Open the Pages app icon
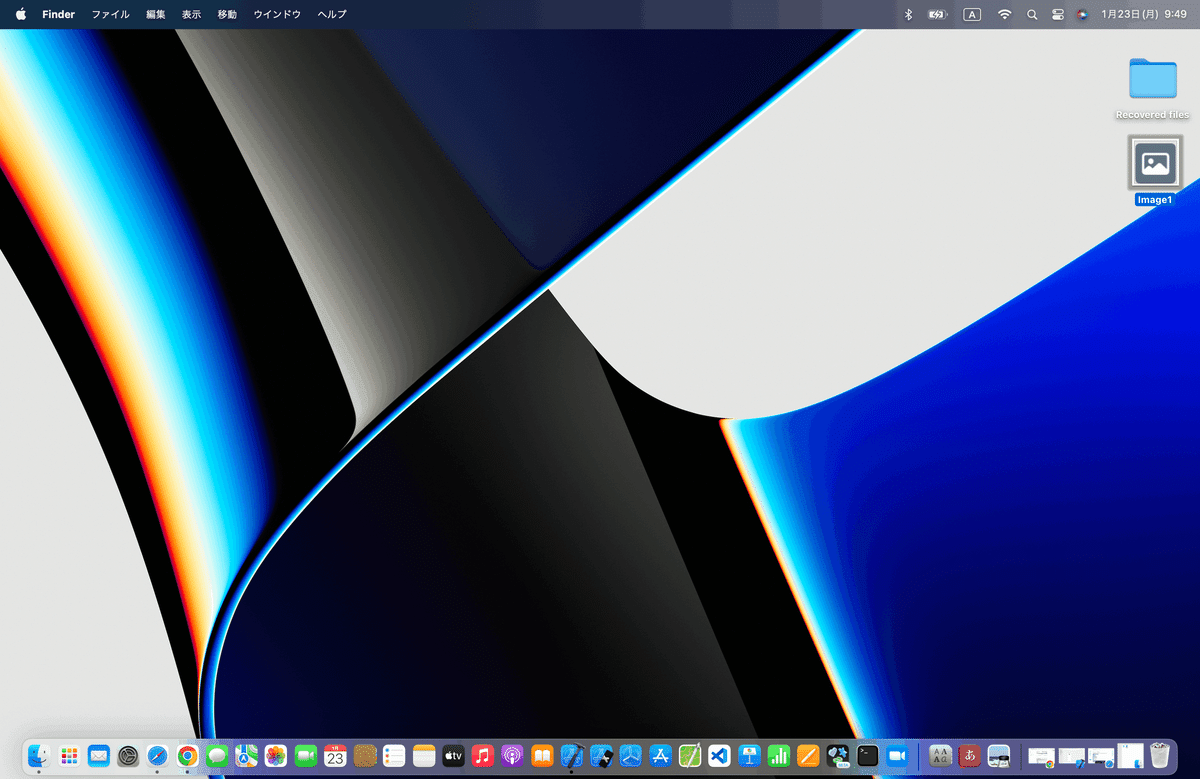The width and height of the screenshot is (1200, 779). pos(808,756)
